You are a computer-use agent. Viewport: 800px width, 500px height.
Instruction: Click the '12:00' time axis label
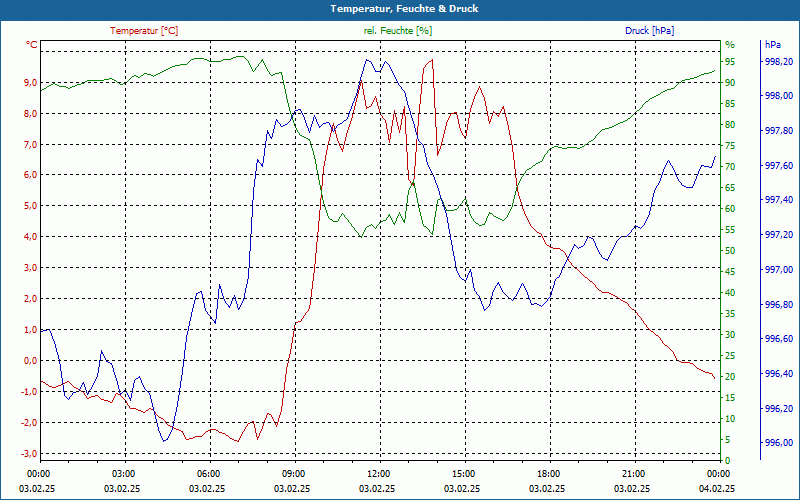coord(378,473)
